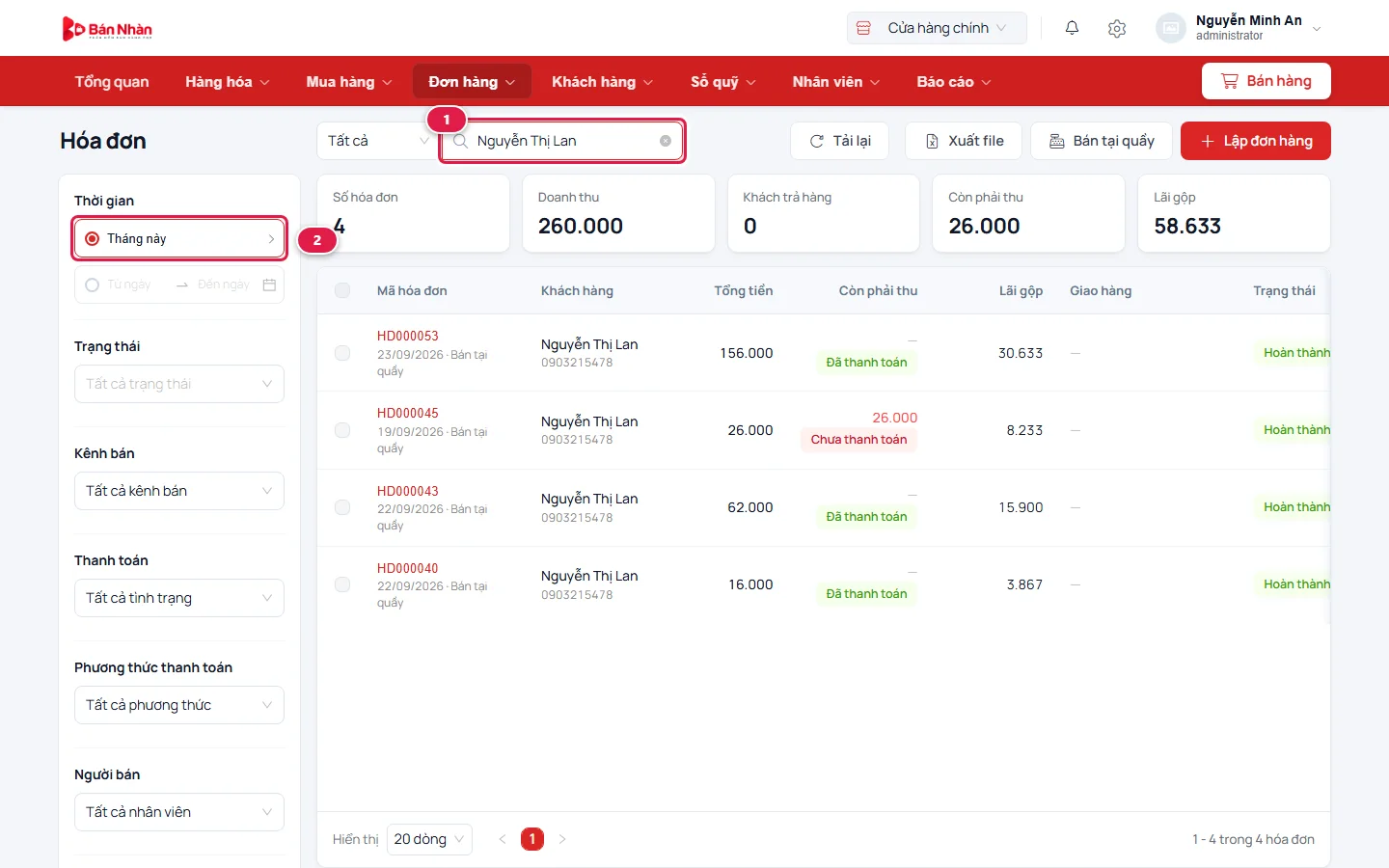The width and height of the screenshot is (1389, 868).
Task: Go to the Tổng quan menu
Action: click(x=112, y=82)
